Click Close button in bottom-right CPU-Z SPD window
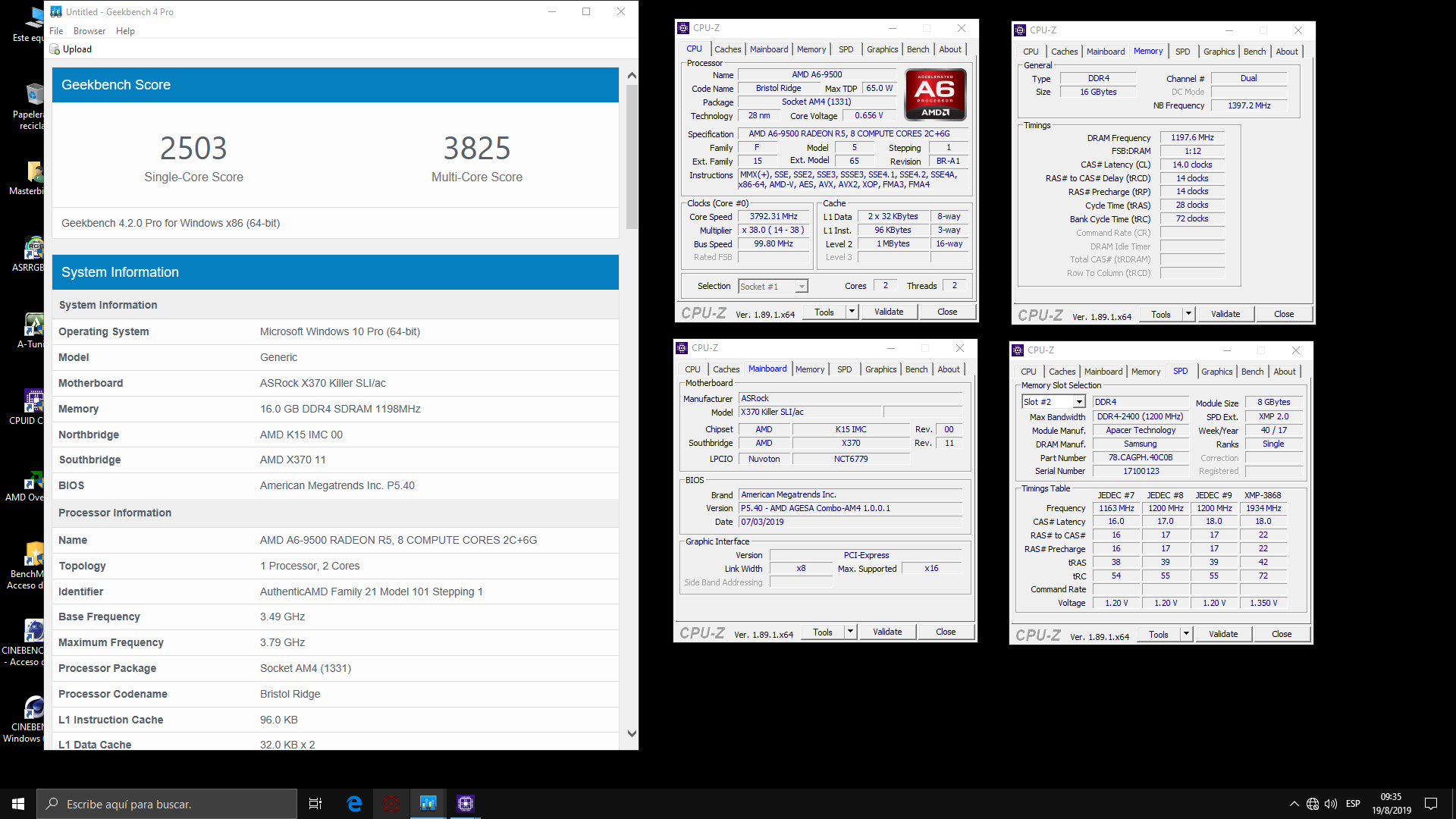This screenshot has height=819, width=1456. (x=1282, y=634)
